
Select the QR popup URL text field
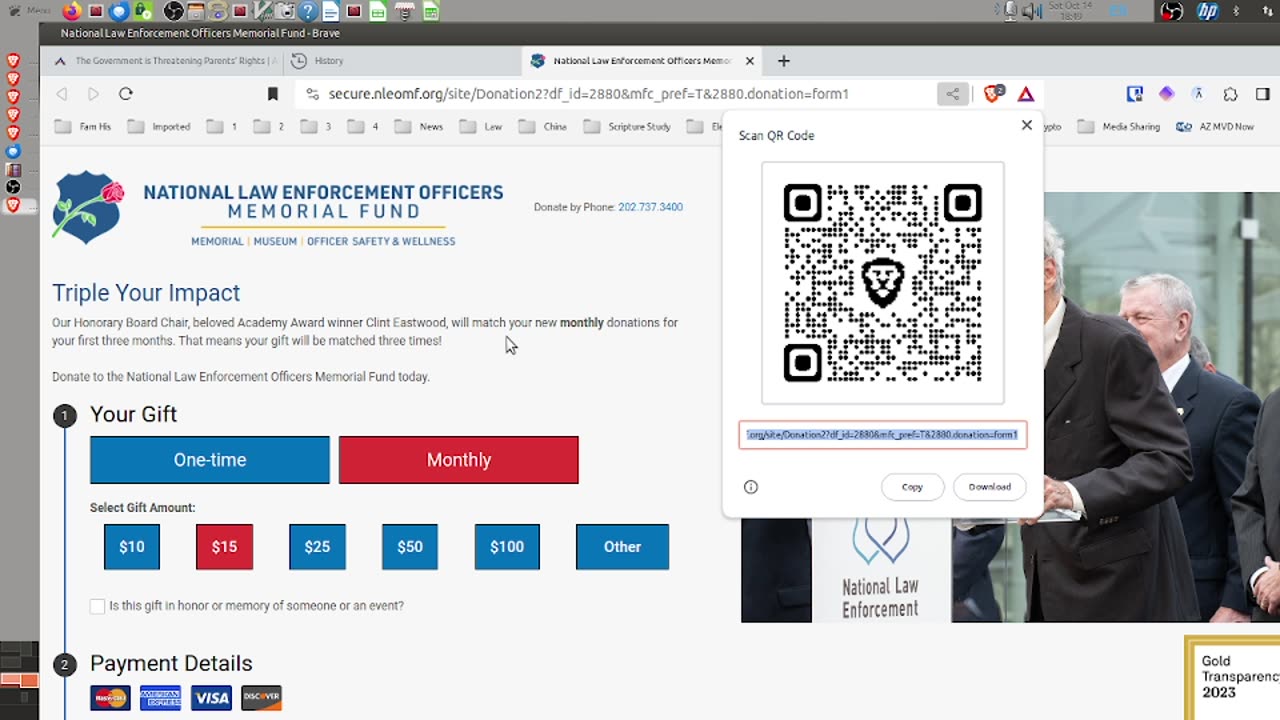(x=883, y=435)
